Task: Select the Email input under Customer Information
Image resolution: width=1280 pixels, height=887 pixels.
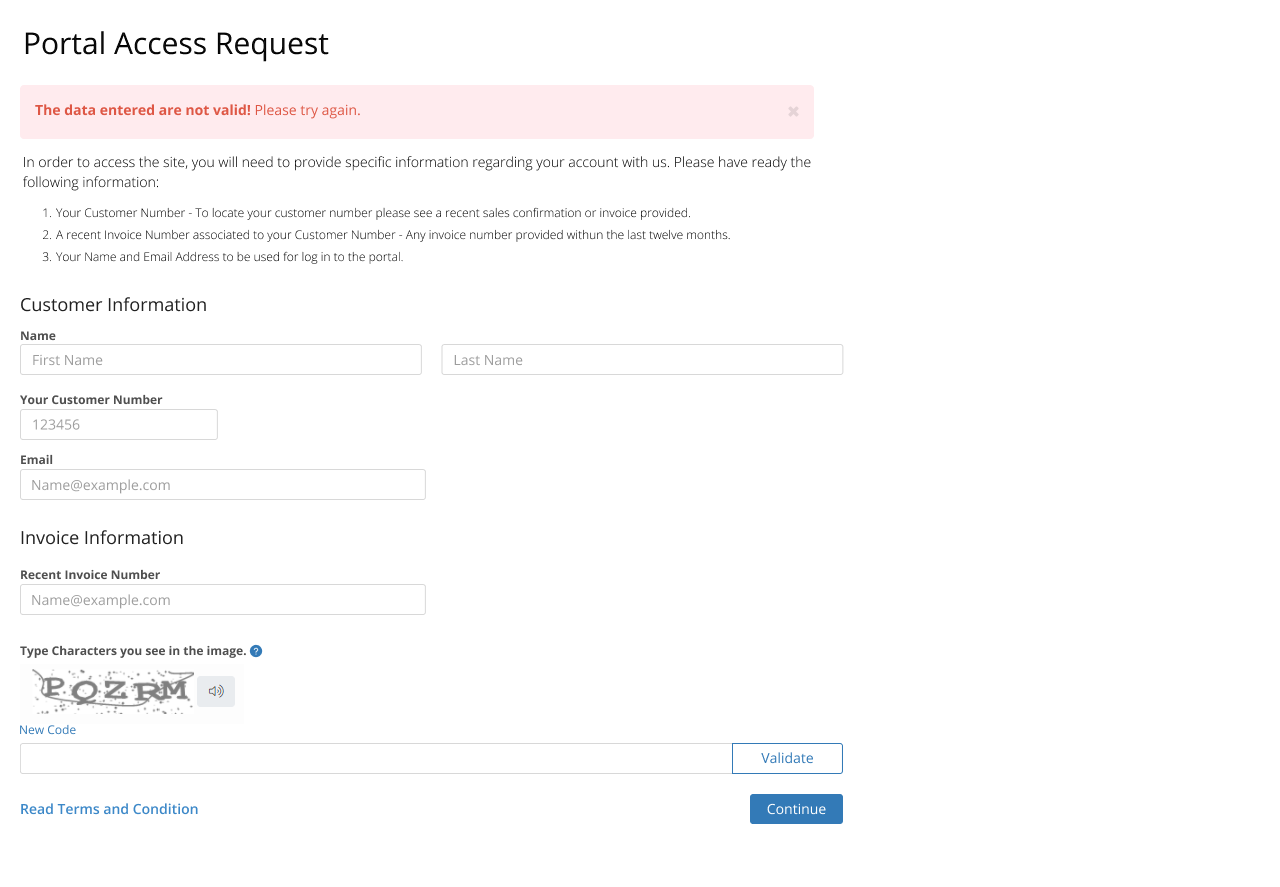Action: click(223, 485)
